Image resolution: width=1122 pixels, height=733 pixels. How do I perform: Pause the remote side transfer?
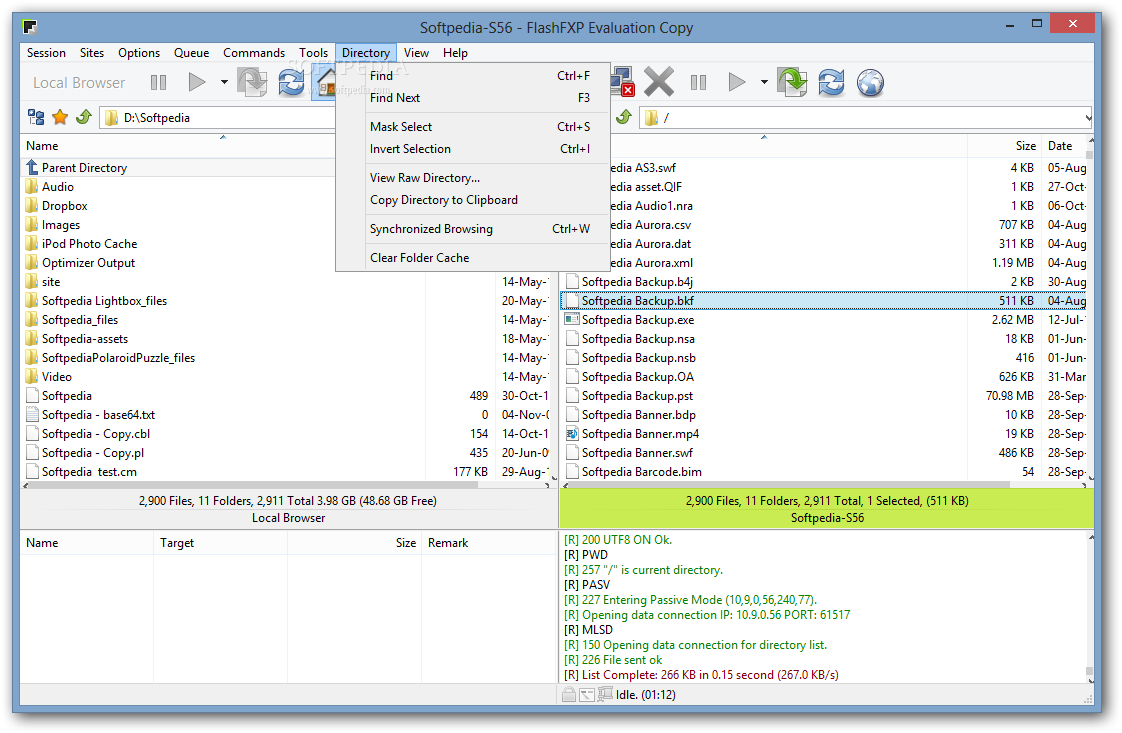pyautogui.click(x=698, y=82)
